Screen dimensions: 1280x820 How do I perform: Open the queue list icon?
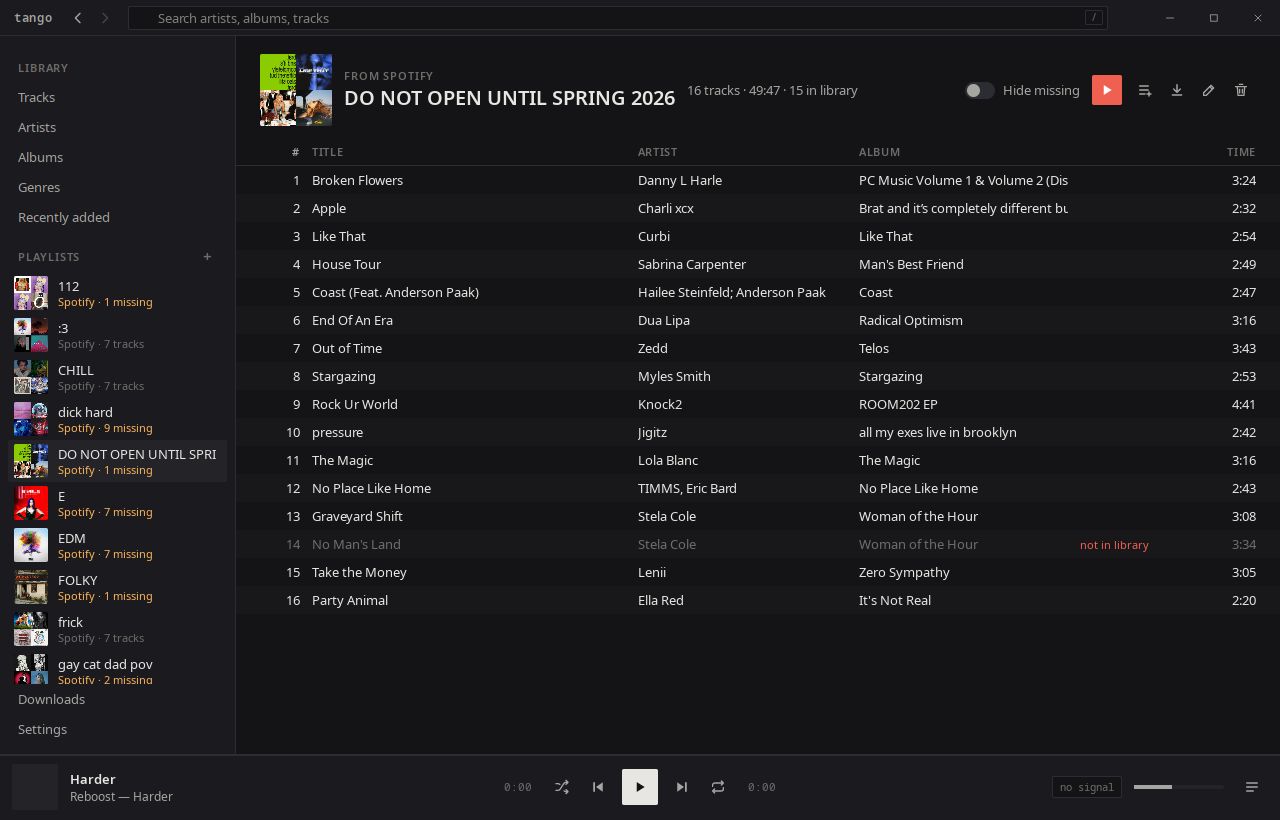click(x=1252, y=787)
